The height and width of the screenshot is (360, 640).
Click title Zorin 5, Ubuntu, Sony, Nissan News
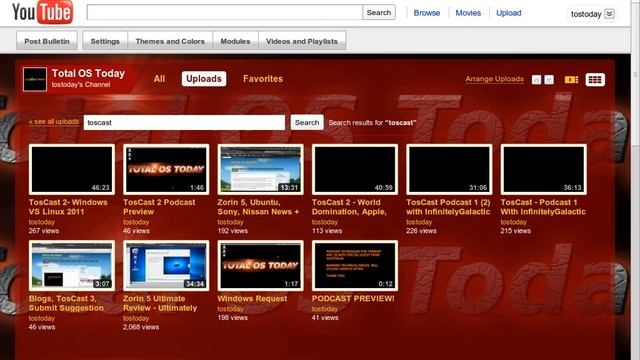coord(258,207)
